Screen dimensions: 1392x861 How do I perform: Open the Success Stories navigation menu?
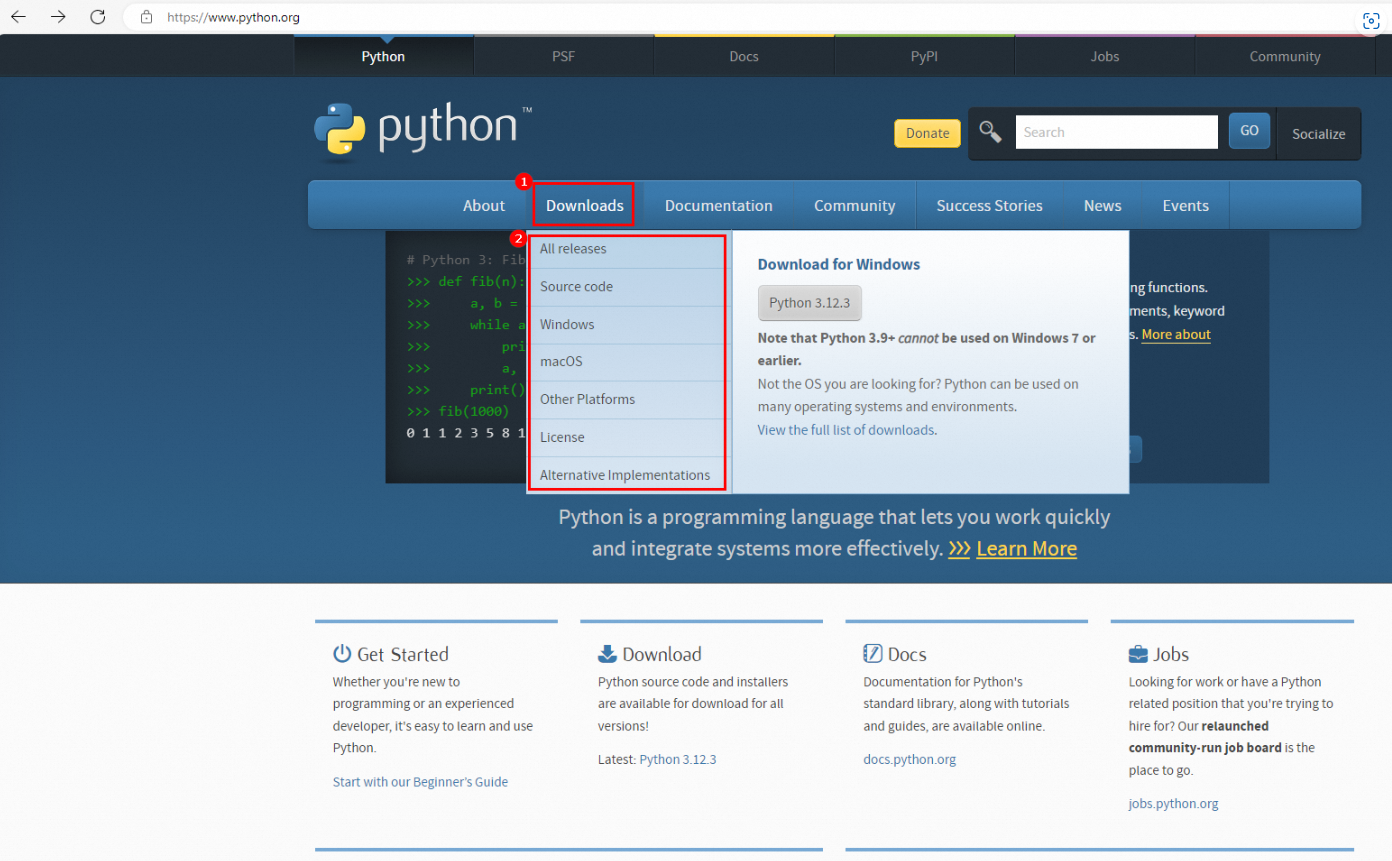point(990,206)
